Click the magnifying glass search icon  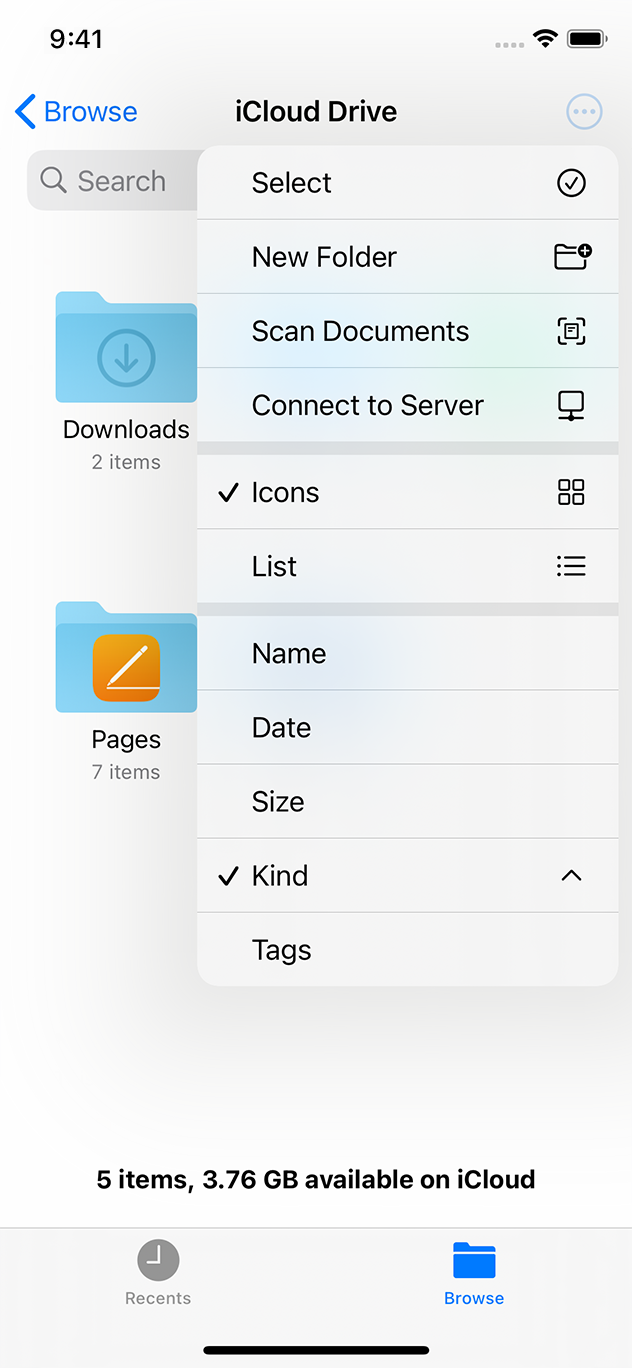[x=53, y=180]
